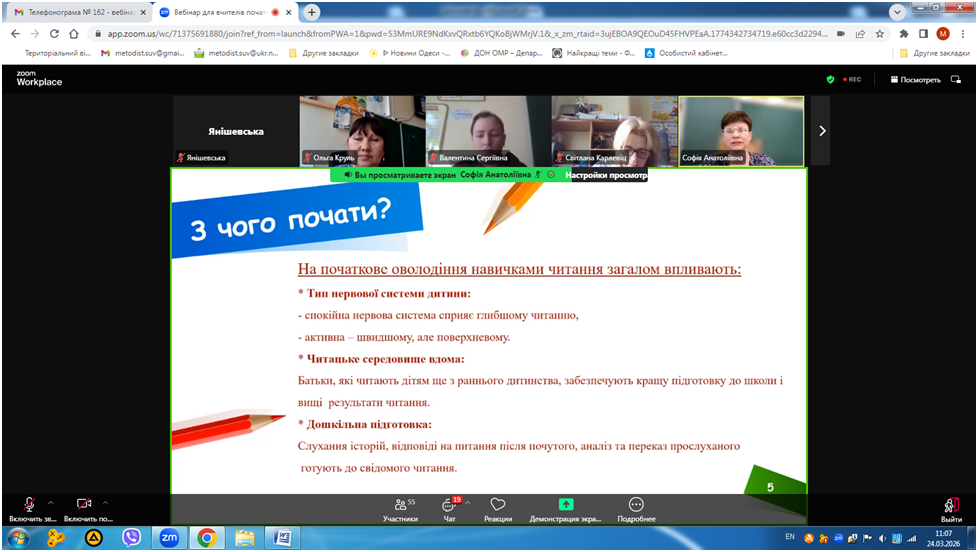This screenshot has width=978, height=552.
Task: Open the Подробнее more options menu
Action: click(x=636, y=509)
